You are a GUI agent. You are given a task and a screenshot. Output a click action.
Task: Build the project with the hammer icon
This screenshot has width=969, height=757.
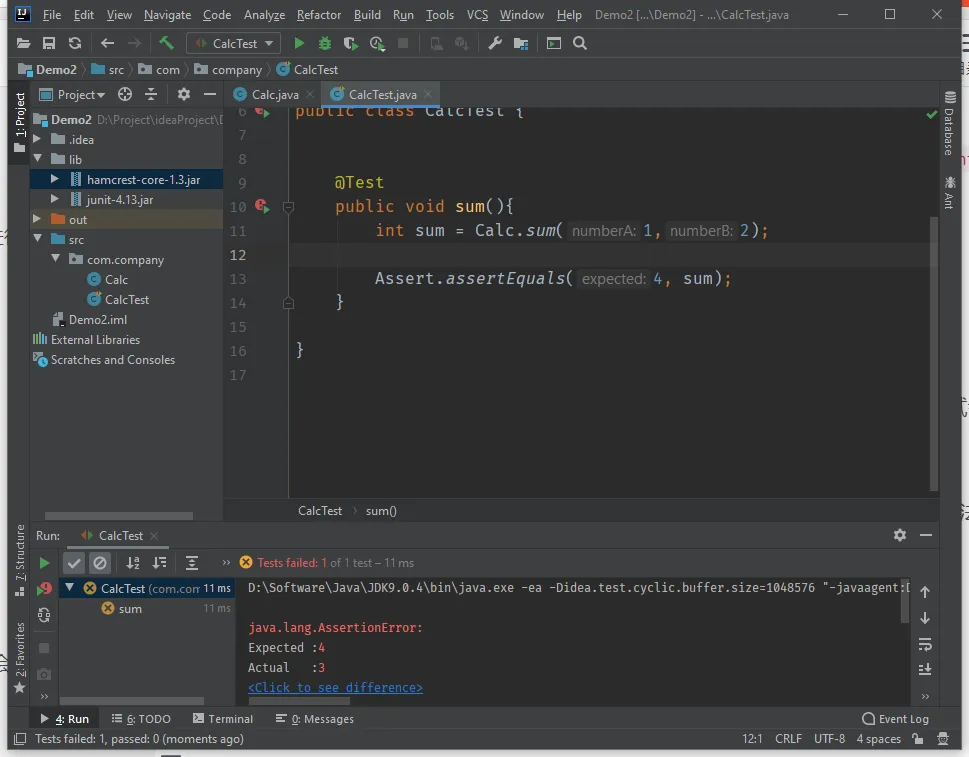coord(167,43)
